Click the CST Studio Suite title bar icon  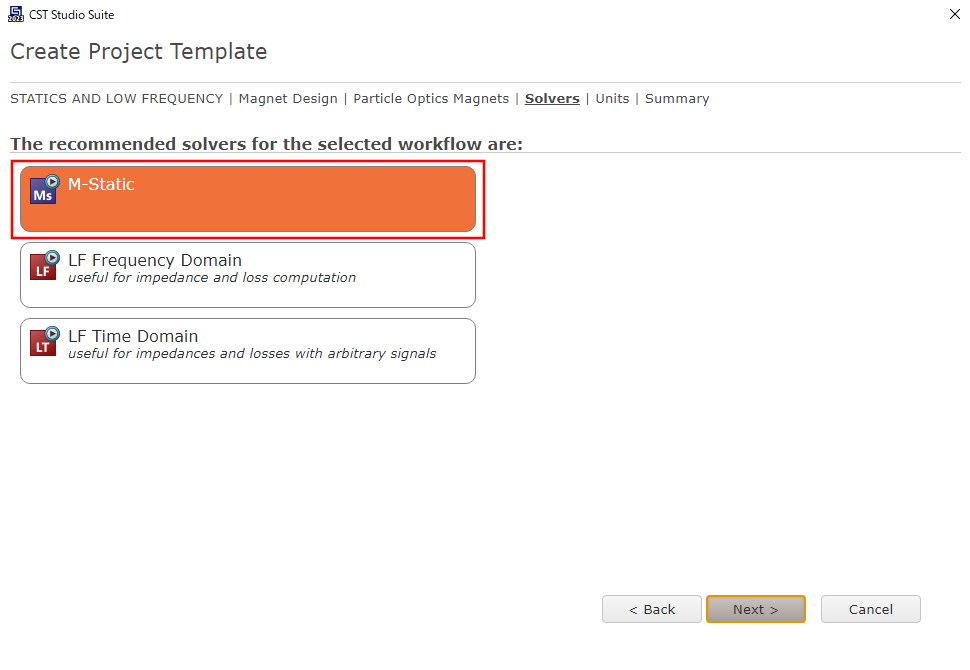click(15, 14)
